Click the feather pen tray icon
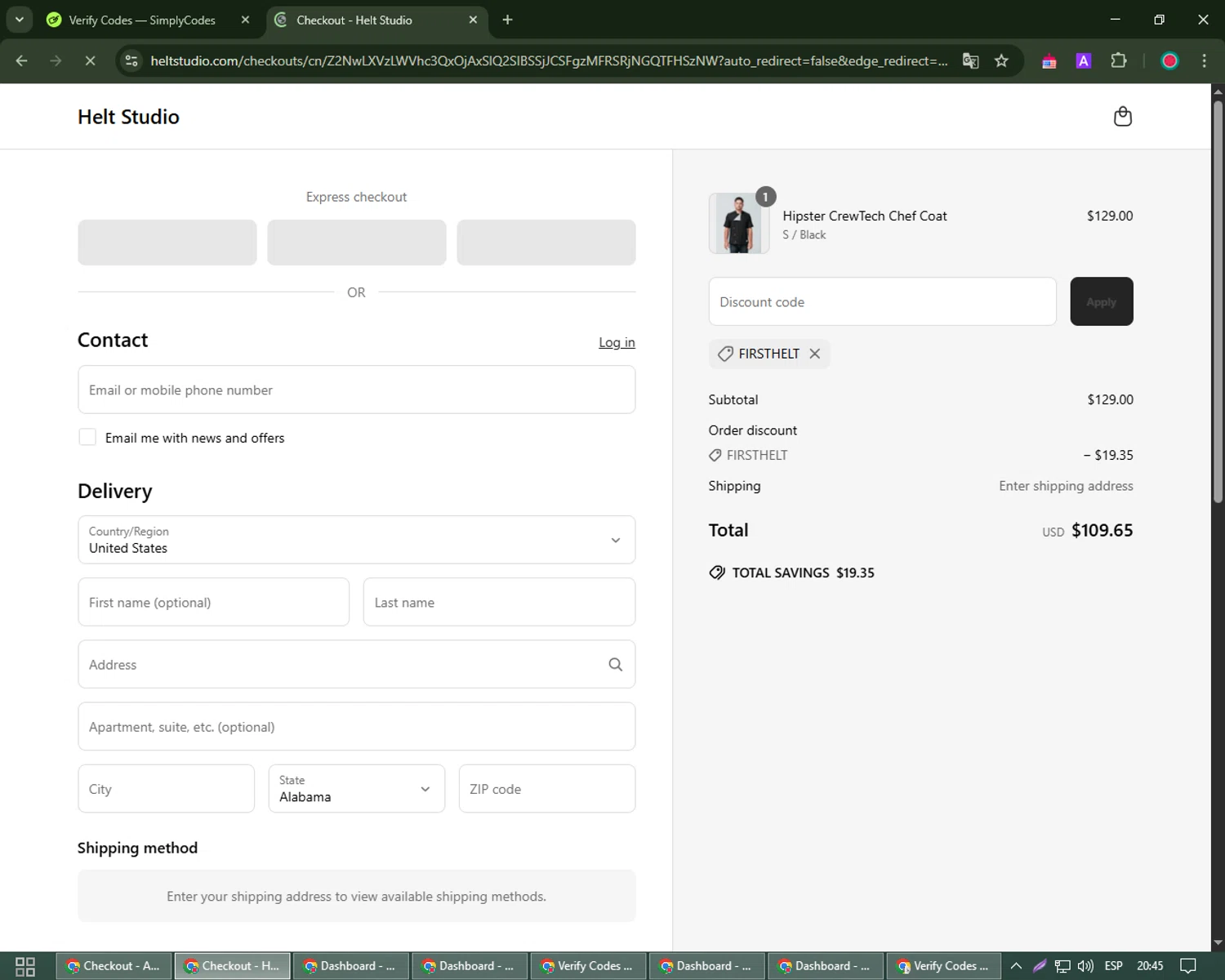Viewport: 1225px width, 980px height. (1040, 966)
